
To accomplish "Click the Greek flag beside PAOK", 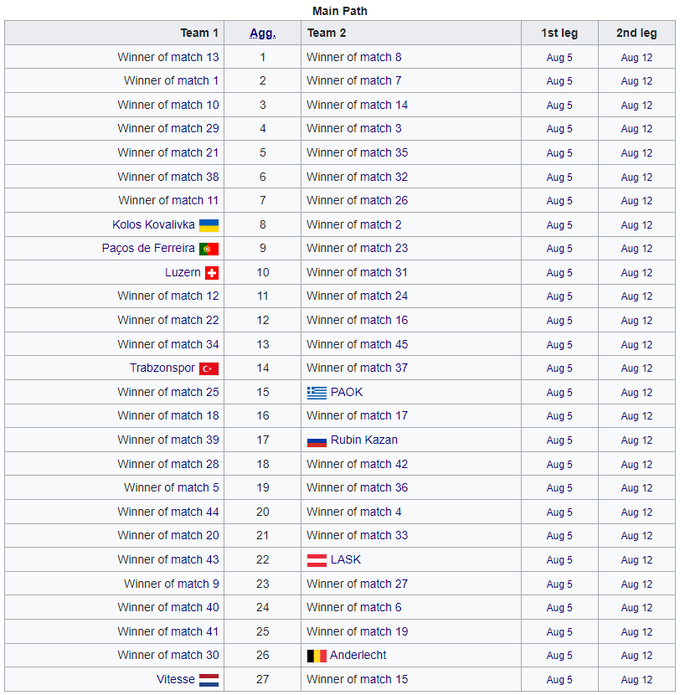I will (317, 393).
